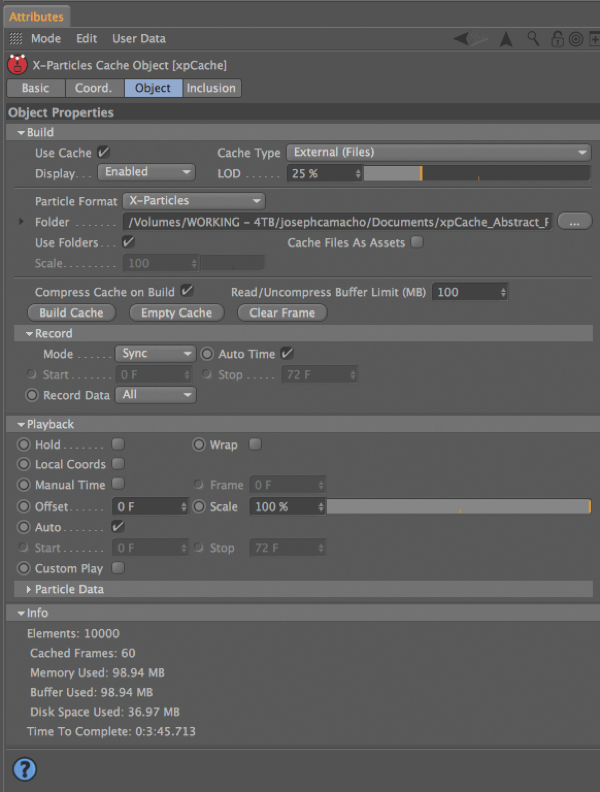Switch to the Inclusion tab
Screen dimensions: 600x792
pos(212,88)
